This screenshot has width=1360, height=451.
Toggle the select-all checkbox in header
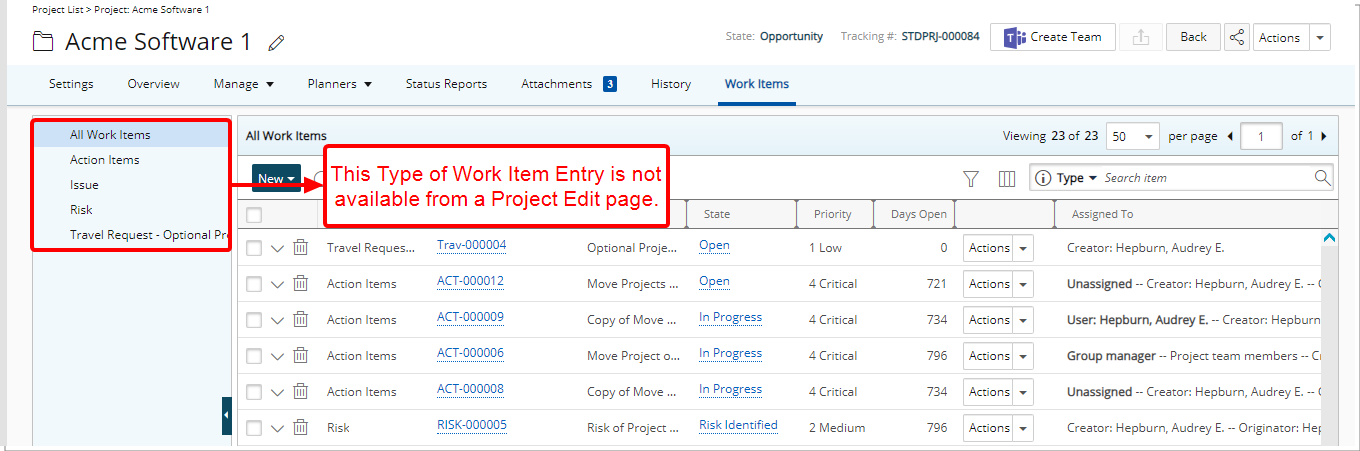(x=254, y=214)
